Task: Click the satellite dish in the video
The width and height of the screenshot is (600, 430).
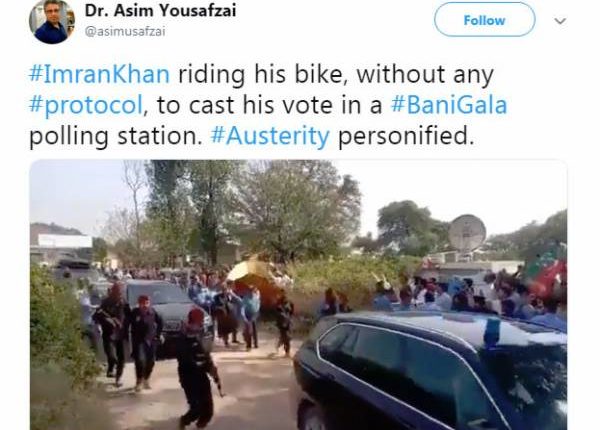Action: point(467,233)
